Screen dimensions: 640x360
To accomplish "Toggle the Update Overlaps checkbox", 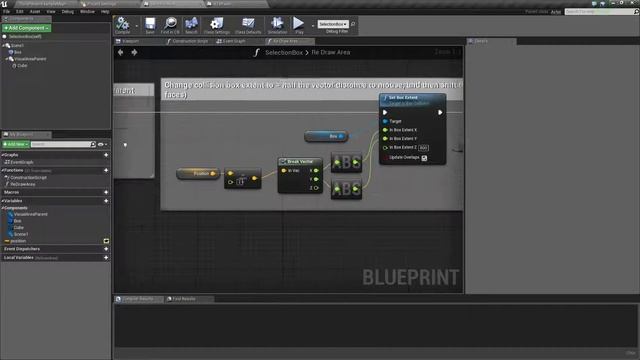I will coord(424,158).
